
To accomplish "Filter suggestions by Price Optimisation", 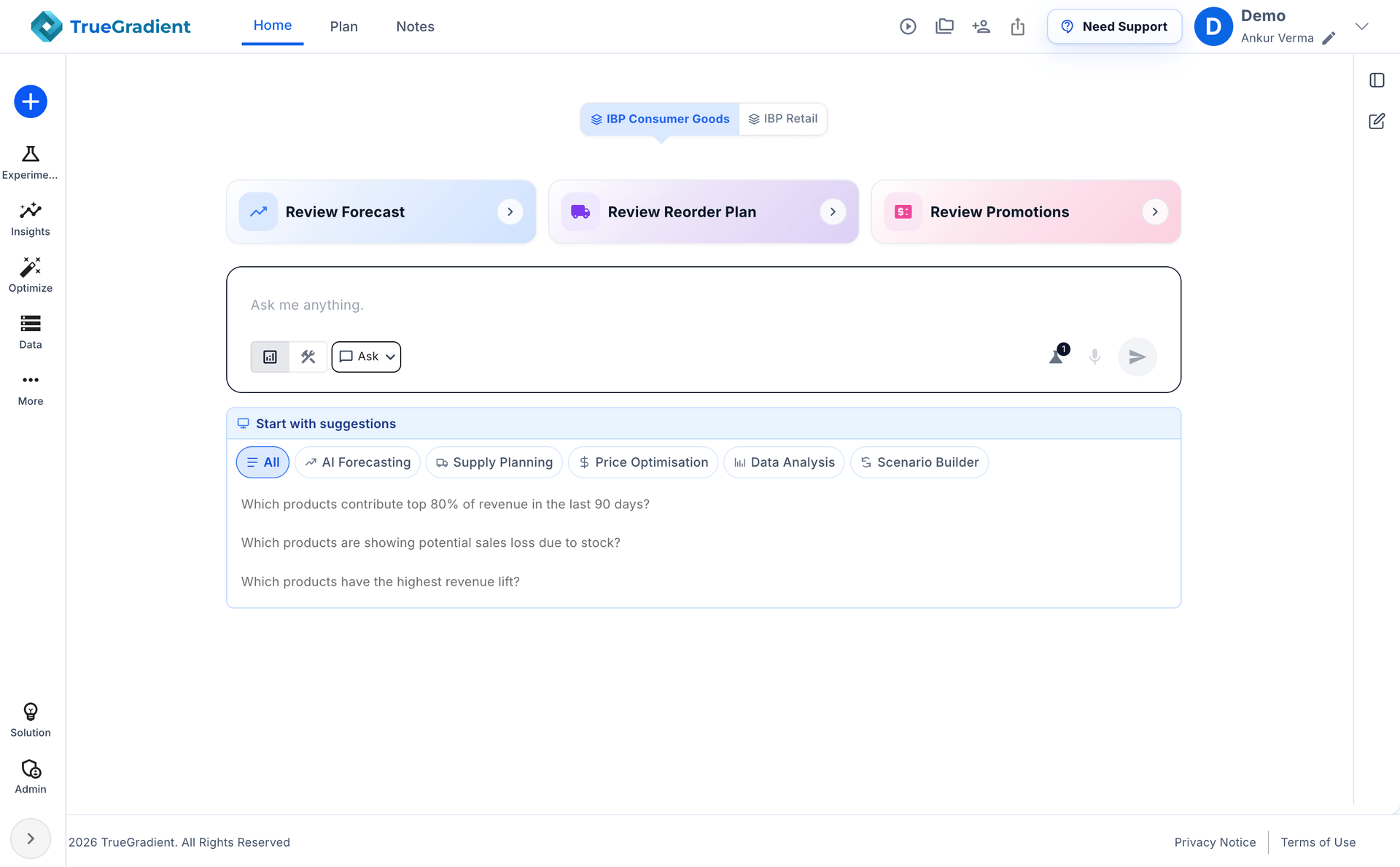I will (643, 462).
